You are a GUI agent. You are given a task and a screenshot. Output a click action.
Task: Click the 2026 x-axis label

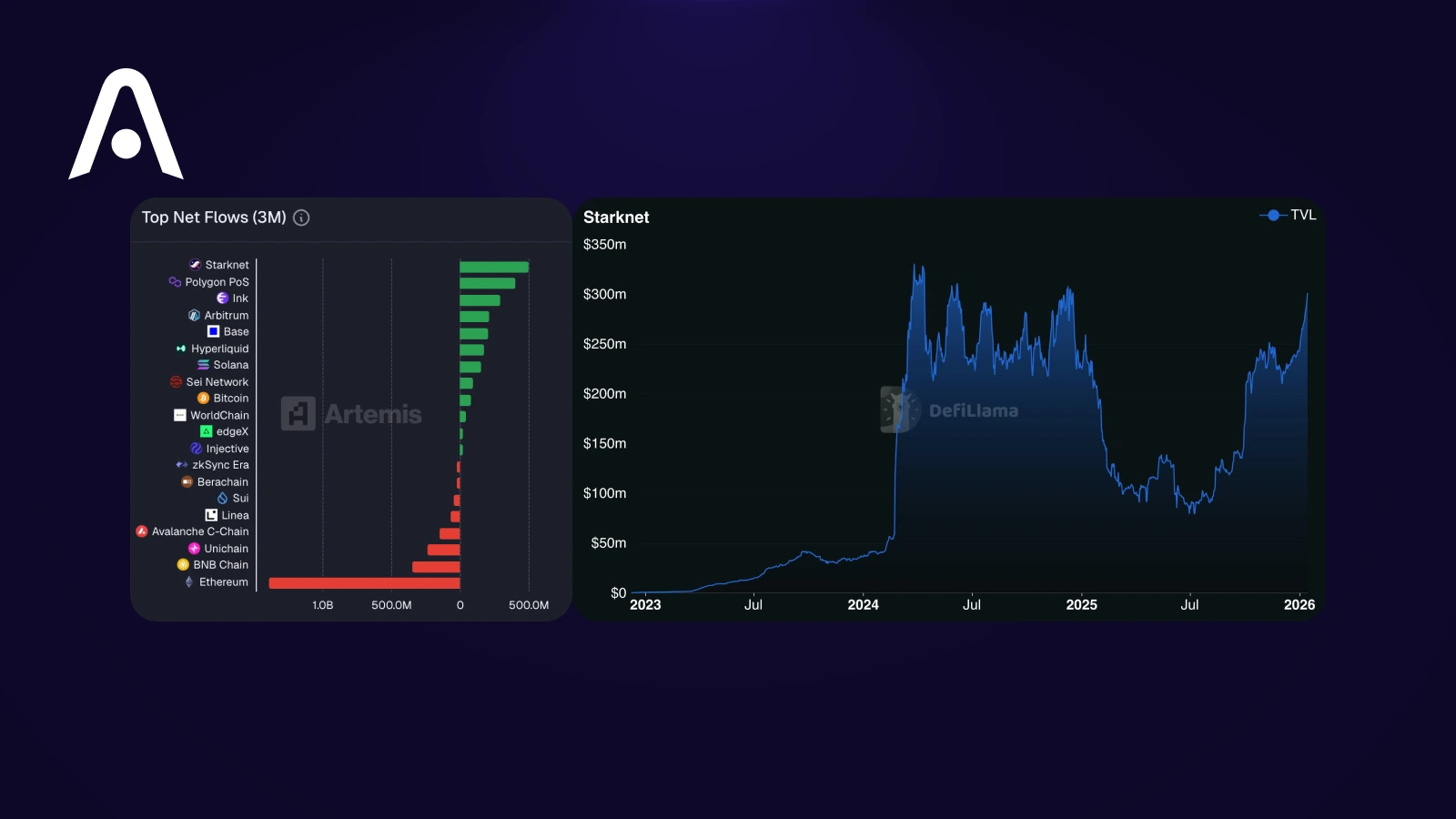tap(1299, 605)
